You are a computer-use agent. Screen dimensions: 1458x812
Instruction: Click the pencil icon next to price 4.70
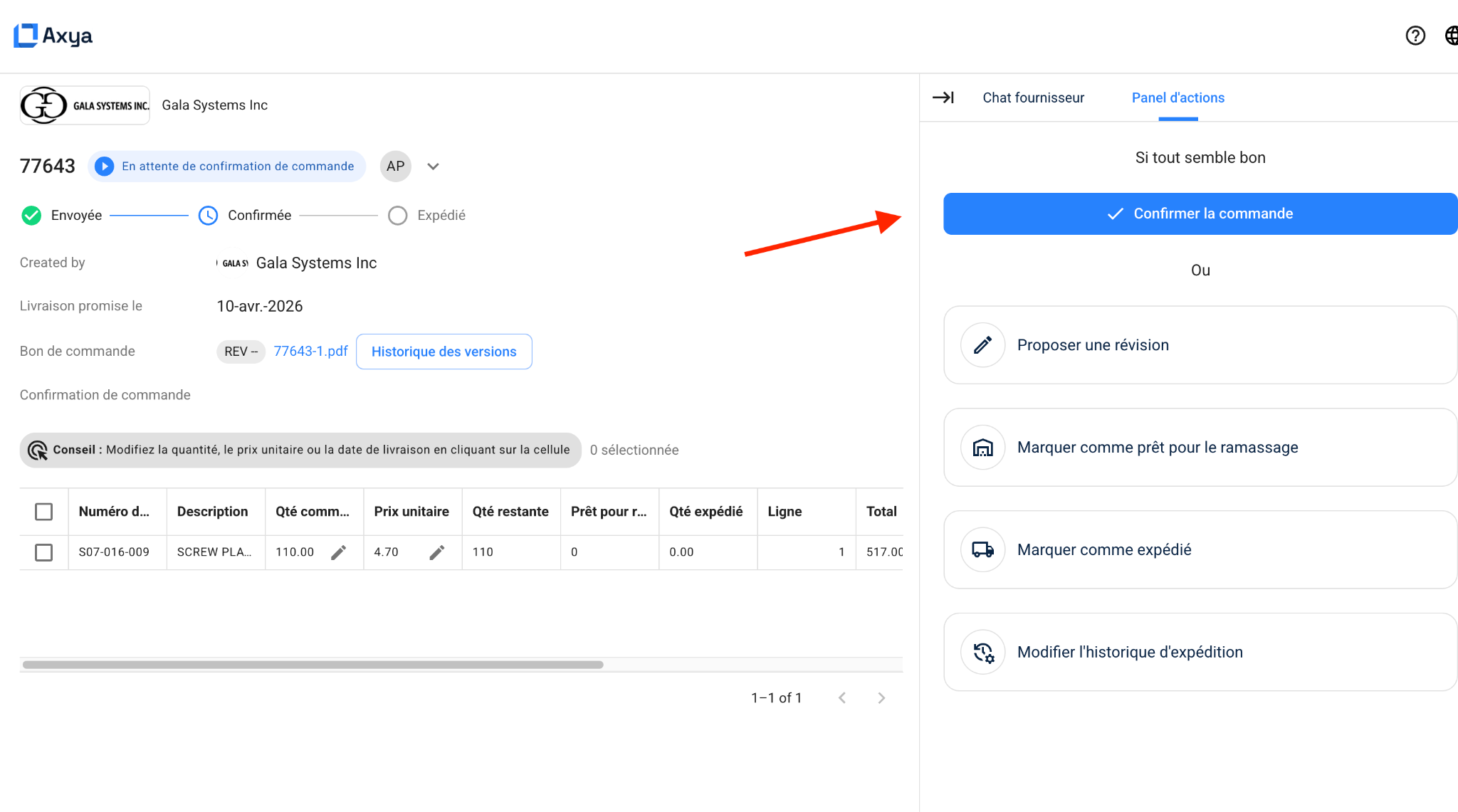point(438,552)
